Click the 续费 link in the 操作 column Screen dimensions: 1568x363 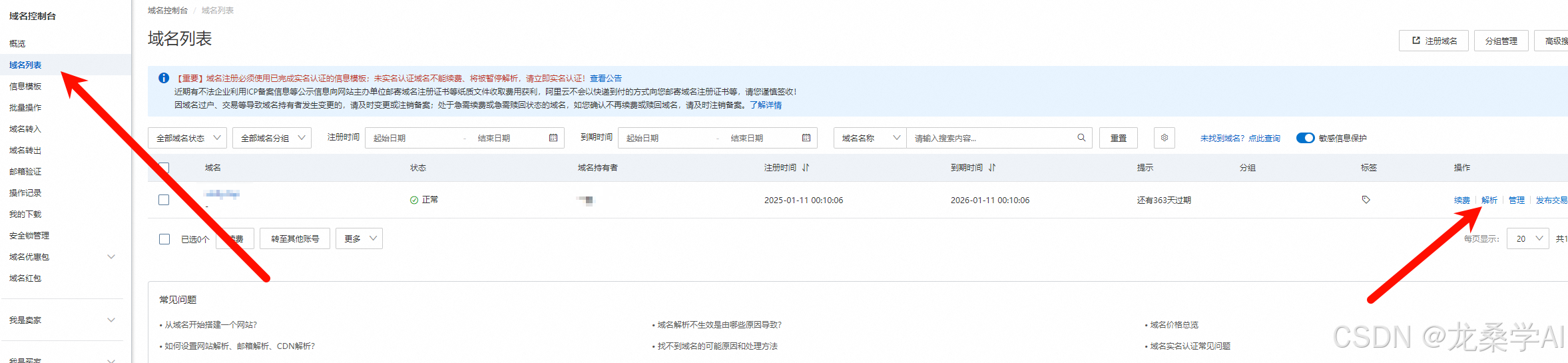pyautogui.click(x=1462, y=200)
